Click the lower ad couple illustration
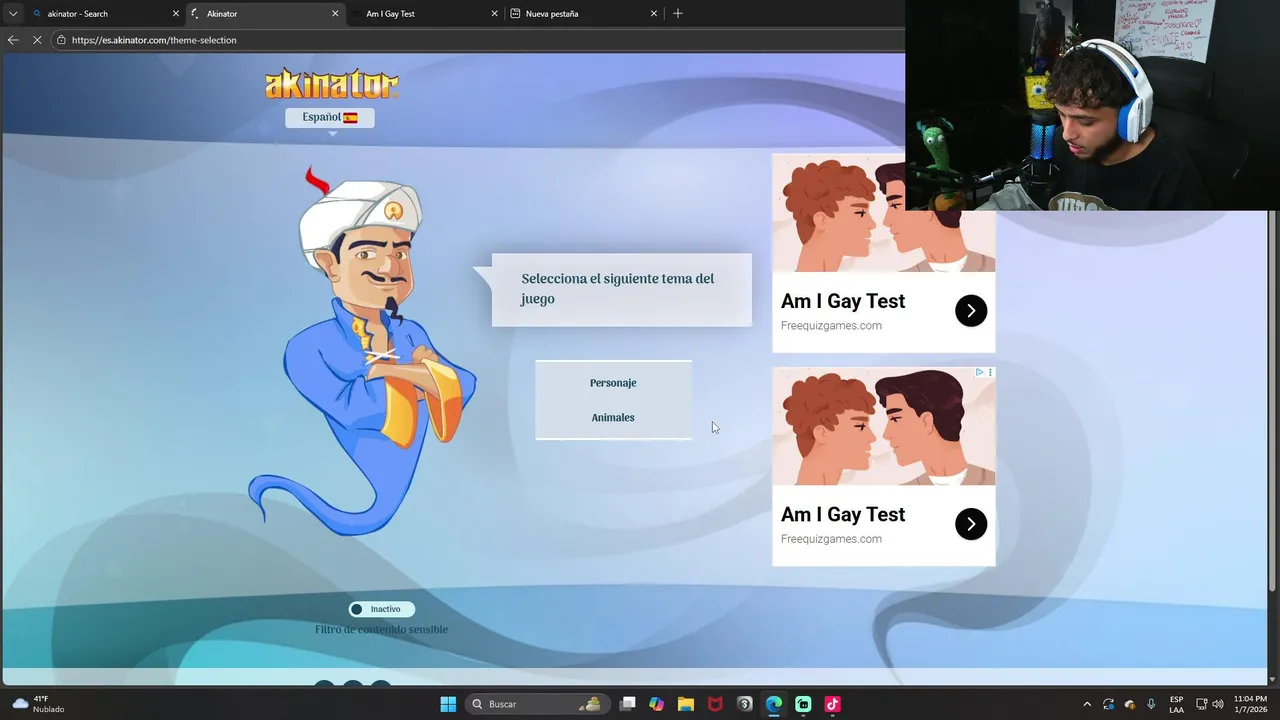This screenshot has height=720, width=1280. (884, 426)
